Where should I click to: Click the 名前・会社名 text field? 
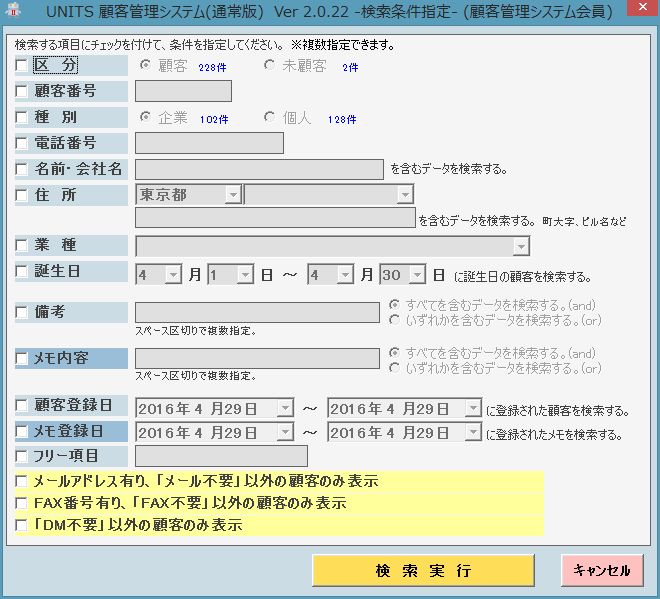click(x=259, y=169)
